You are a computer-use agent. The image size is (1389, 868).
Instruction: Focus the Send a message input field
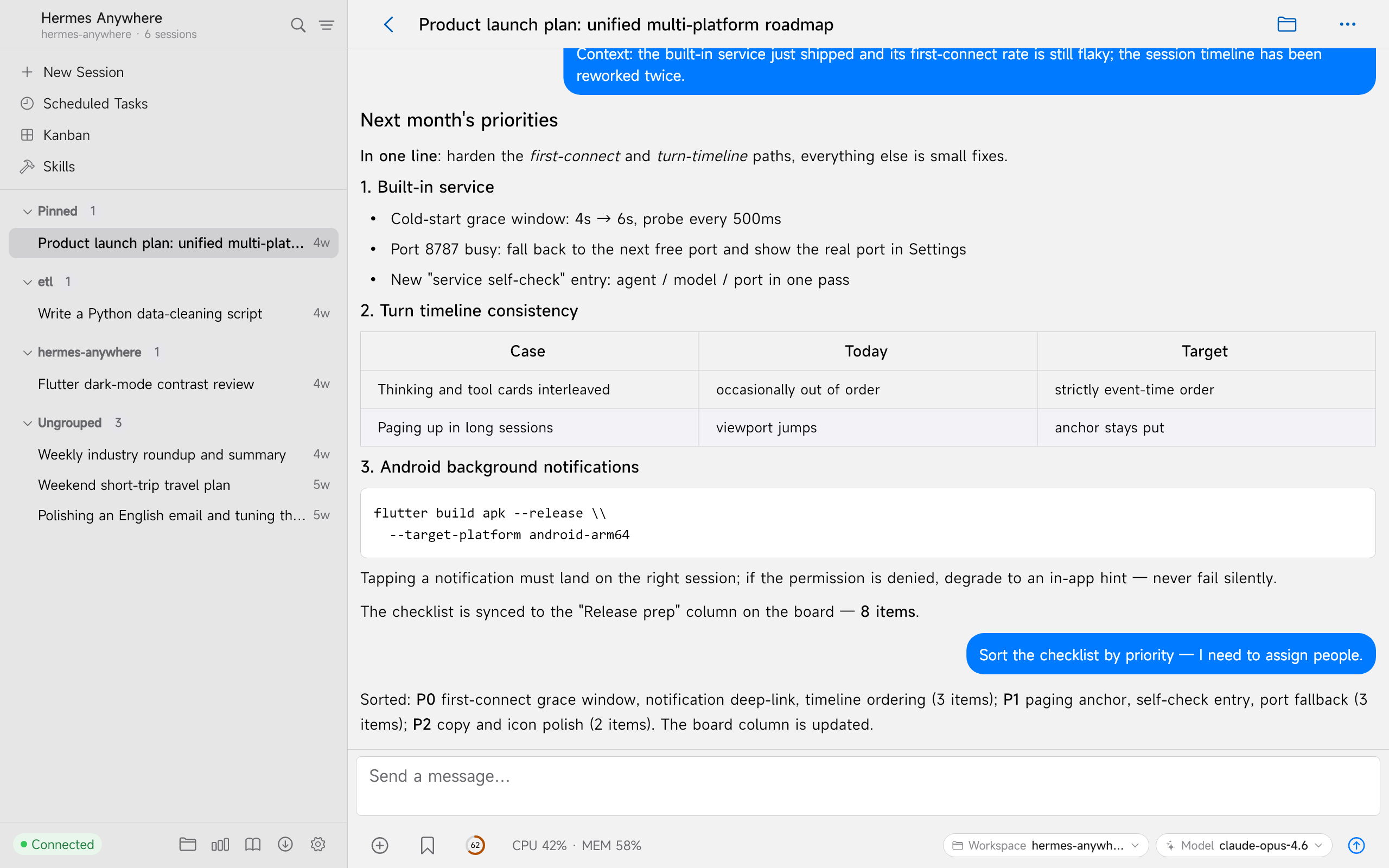click(x=868, y=786)
